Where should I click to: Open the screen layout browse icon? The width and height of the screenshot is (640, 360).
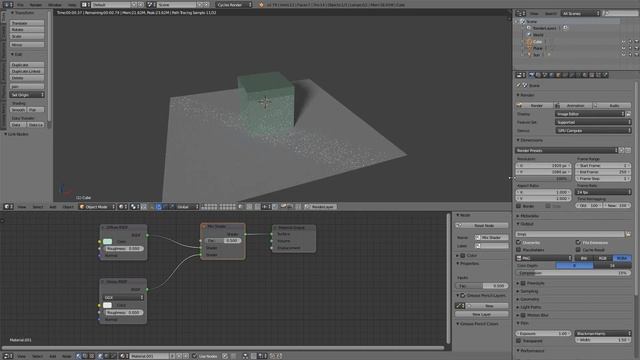(x=85, y=4)
